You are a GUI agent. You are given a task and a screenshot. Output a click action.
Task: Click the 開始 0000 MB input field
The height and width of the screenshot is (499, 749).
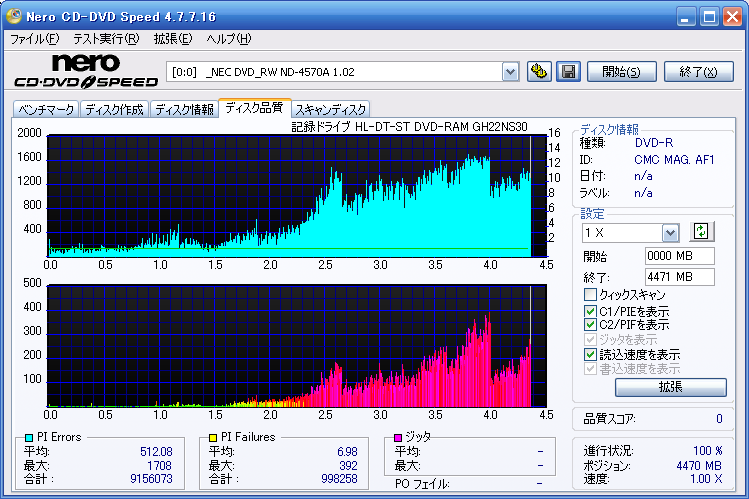click(x=679, y=256)
